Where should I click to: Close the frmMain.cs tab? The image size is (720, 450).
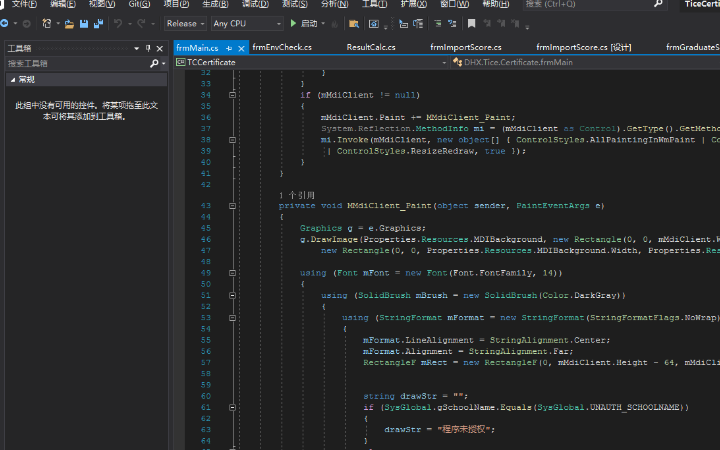[x=241, y=48]
